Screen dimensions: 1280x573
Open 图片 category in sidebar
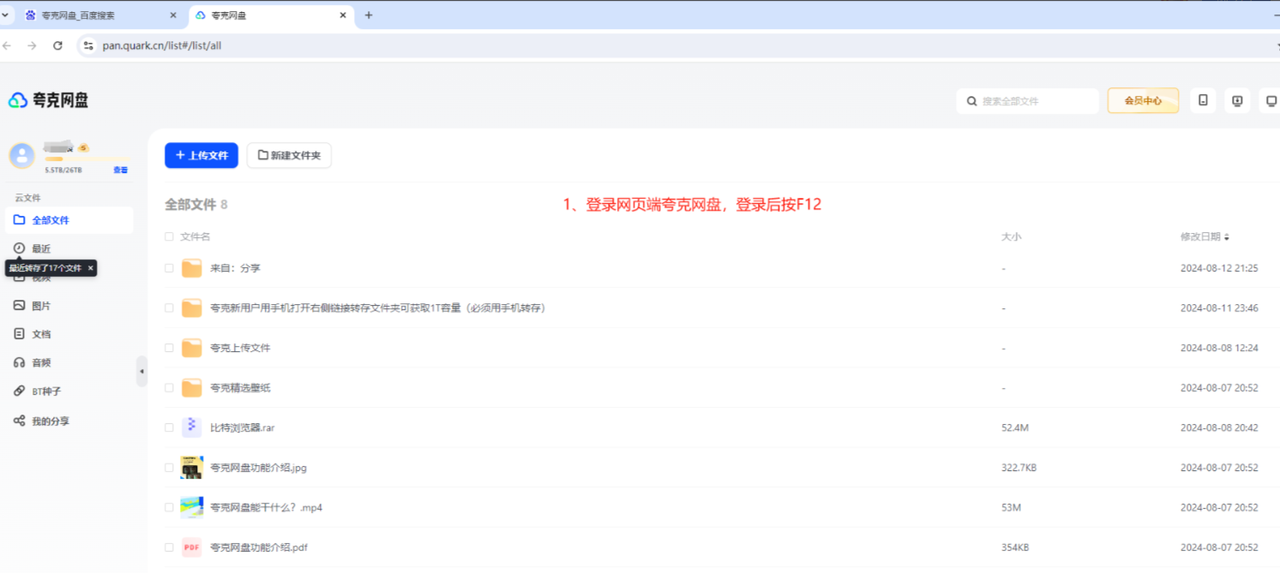41,306
